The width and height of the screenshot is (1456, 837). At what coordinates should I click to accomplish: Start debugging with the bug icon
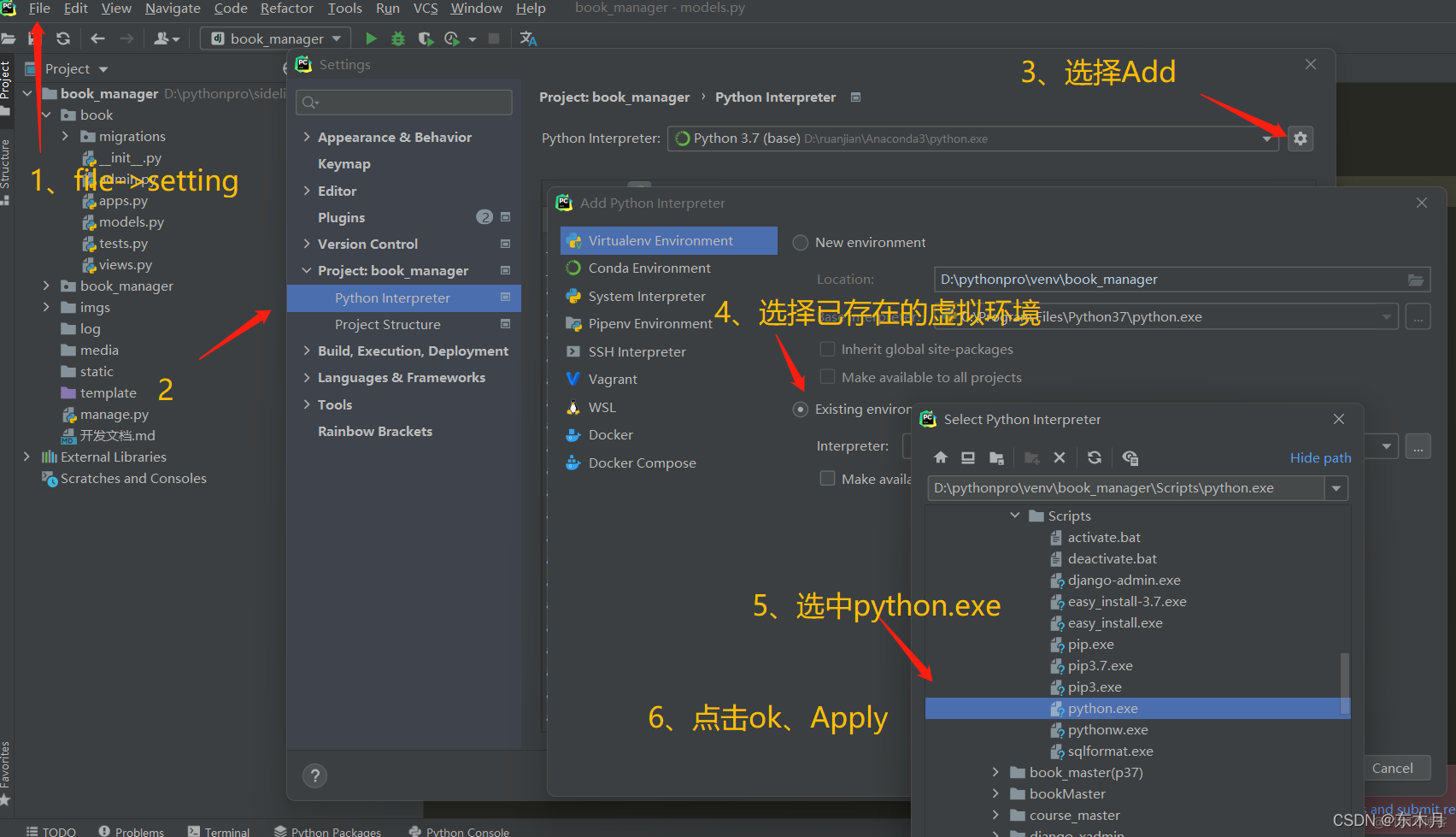[398, 38]
